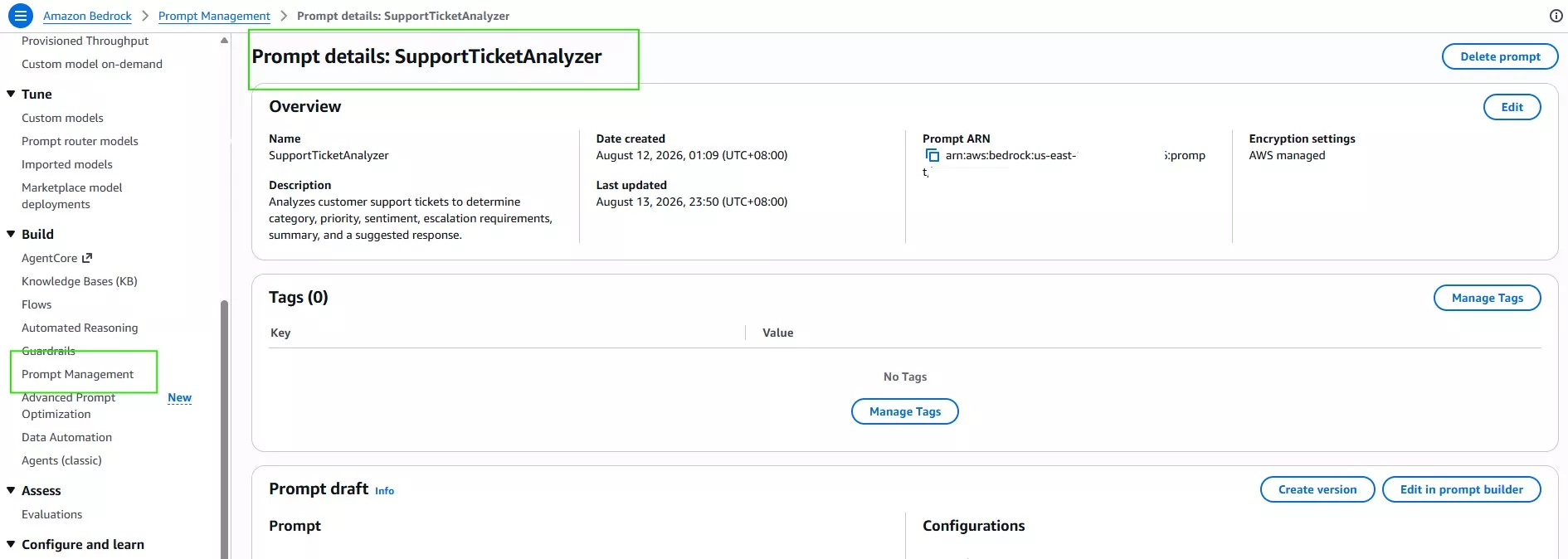This screenshot has height=559, width=1568.
Task: Open Prompt router models page
Action: pyautogui.click(x=80, y=141)
